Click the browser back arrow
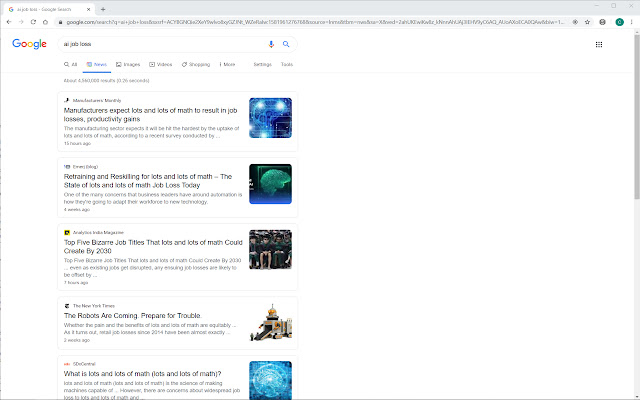 pyautogui.click(x=8, y=20)
